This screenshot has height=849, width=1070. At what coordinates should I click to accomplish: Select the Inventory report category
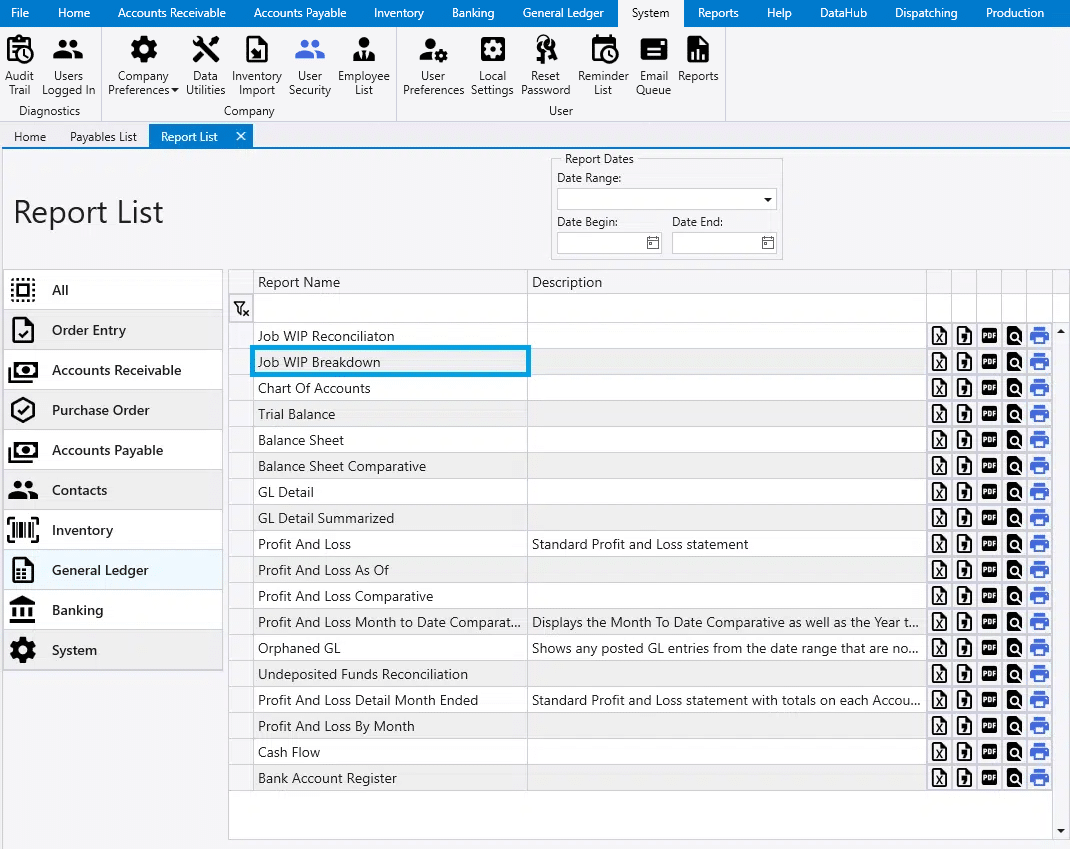coord(113,530)
